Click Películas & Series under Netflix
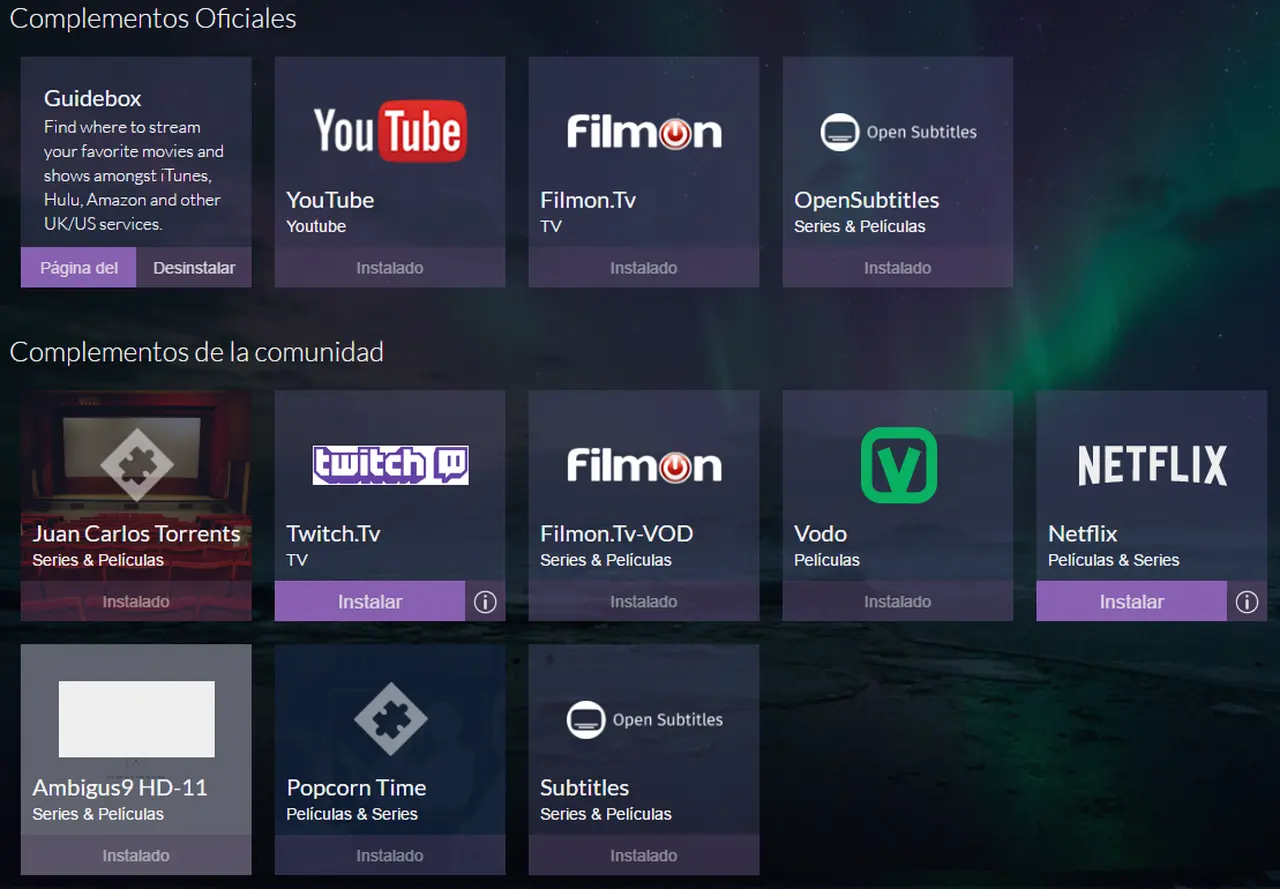 [1114, 560]
